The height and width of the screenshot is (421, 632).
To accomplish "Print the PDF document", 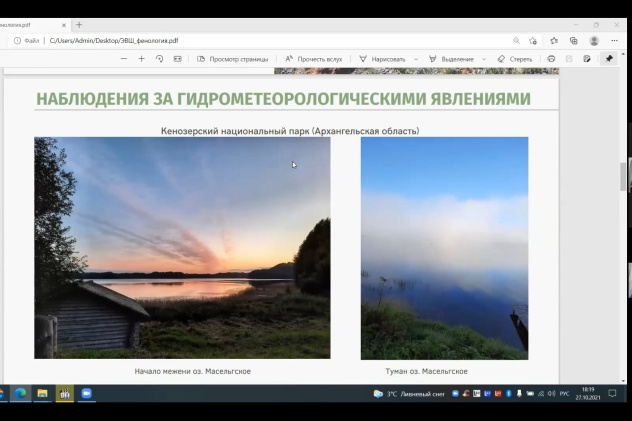I will click(x=551, y=59).
